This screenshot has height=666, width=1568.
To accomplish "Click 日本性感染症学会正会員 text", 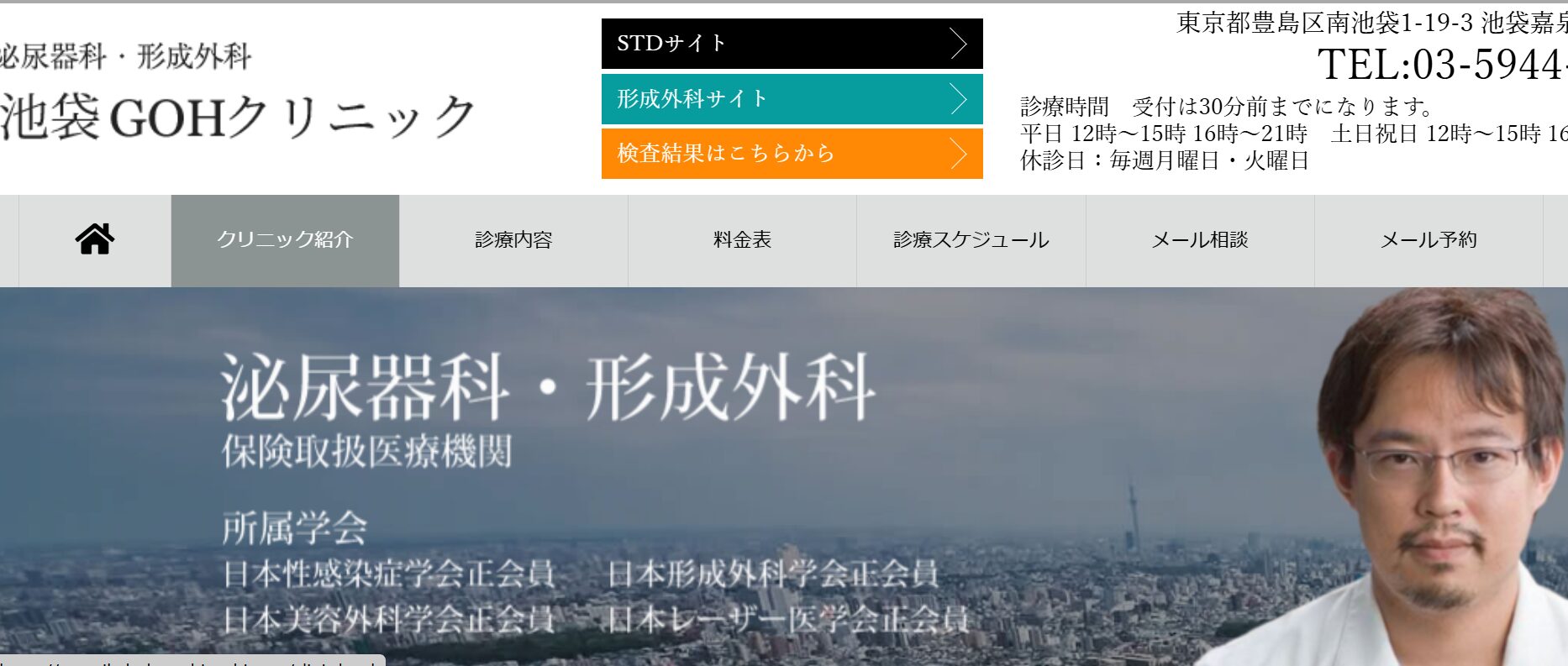I will (x=389, y=574).
